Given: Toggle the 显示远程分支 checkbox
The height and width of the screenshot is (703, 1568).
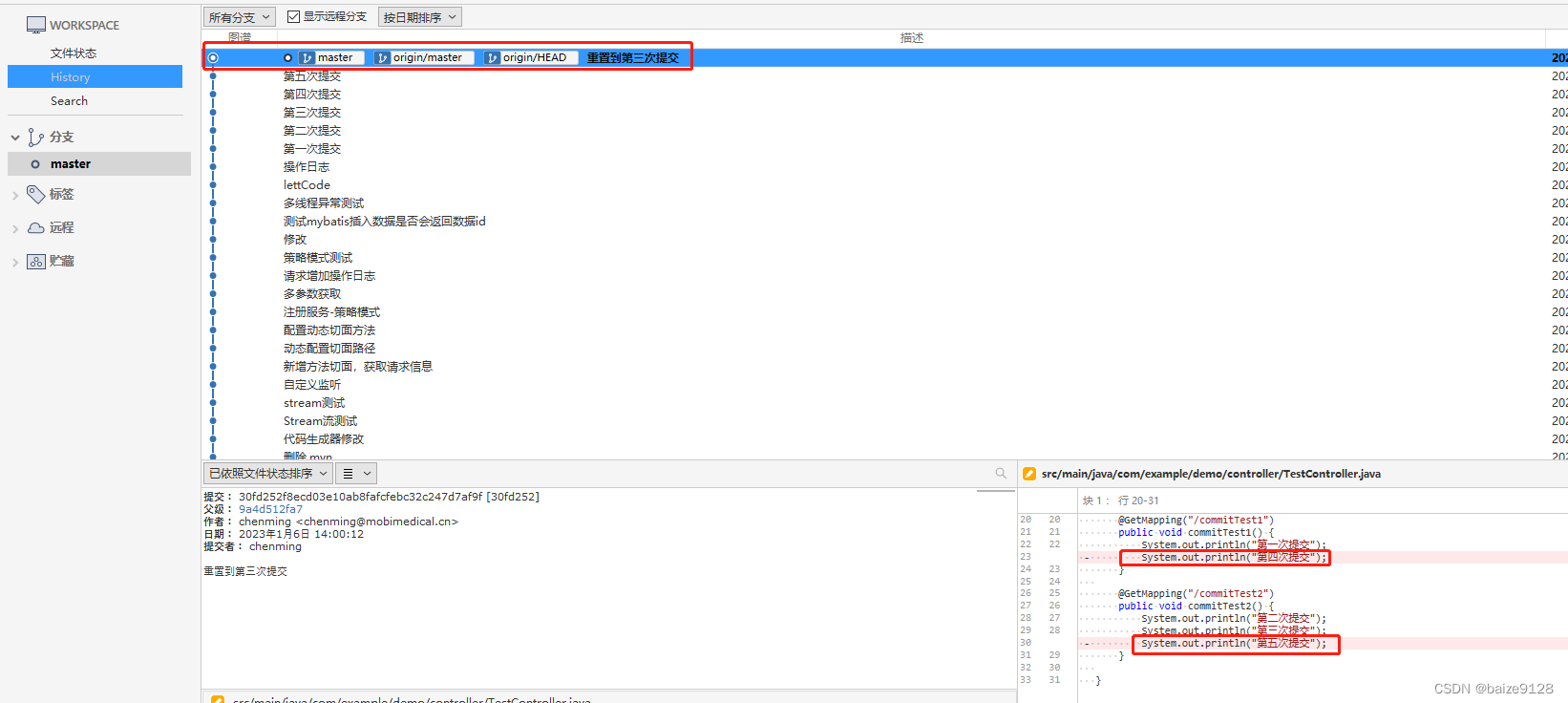Looking at the screenshot, I should pyautogui.click(x=294, y=16).
